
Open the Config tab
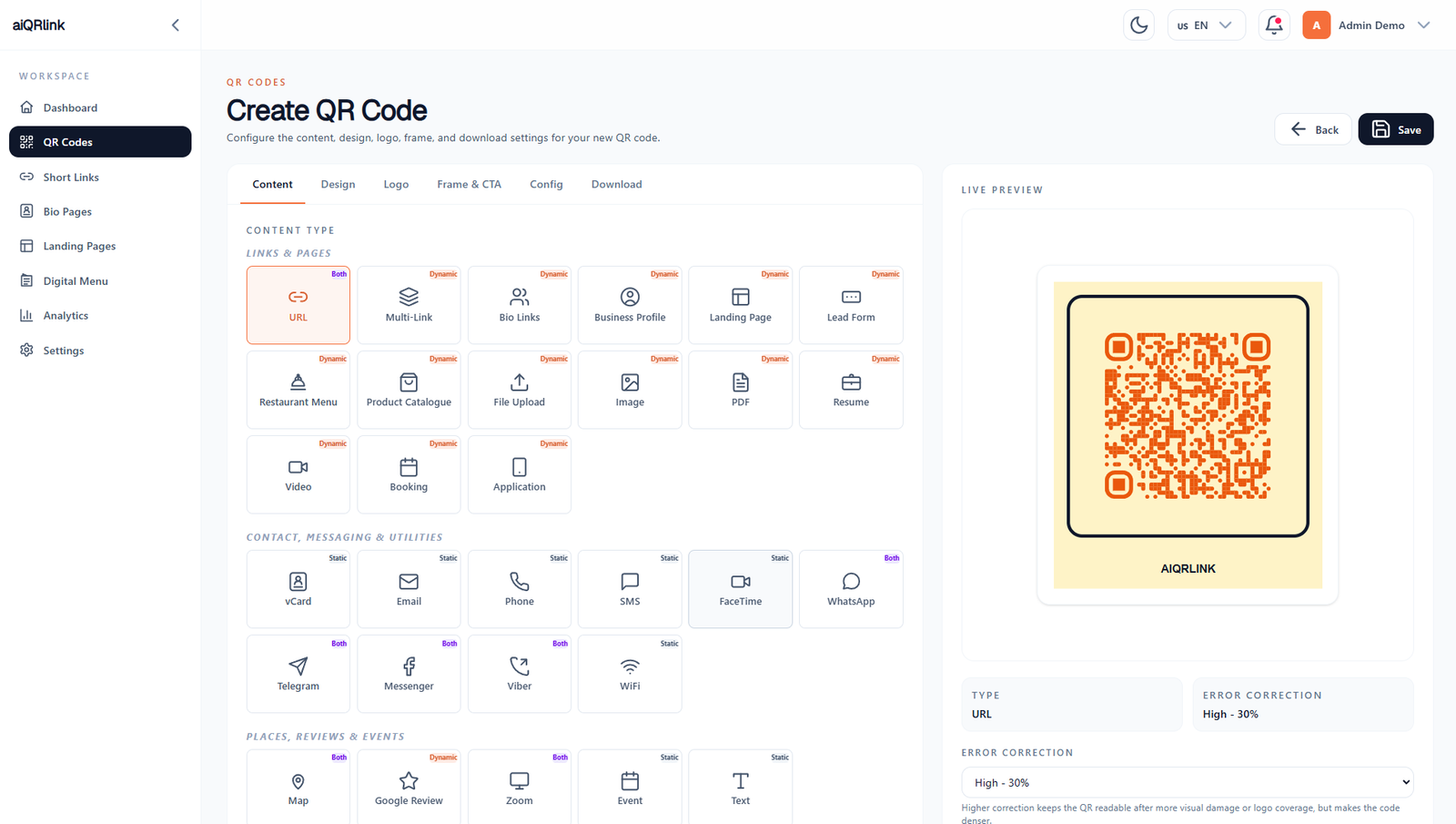pos(546,184)
